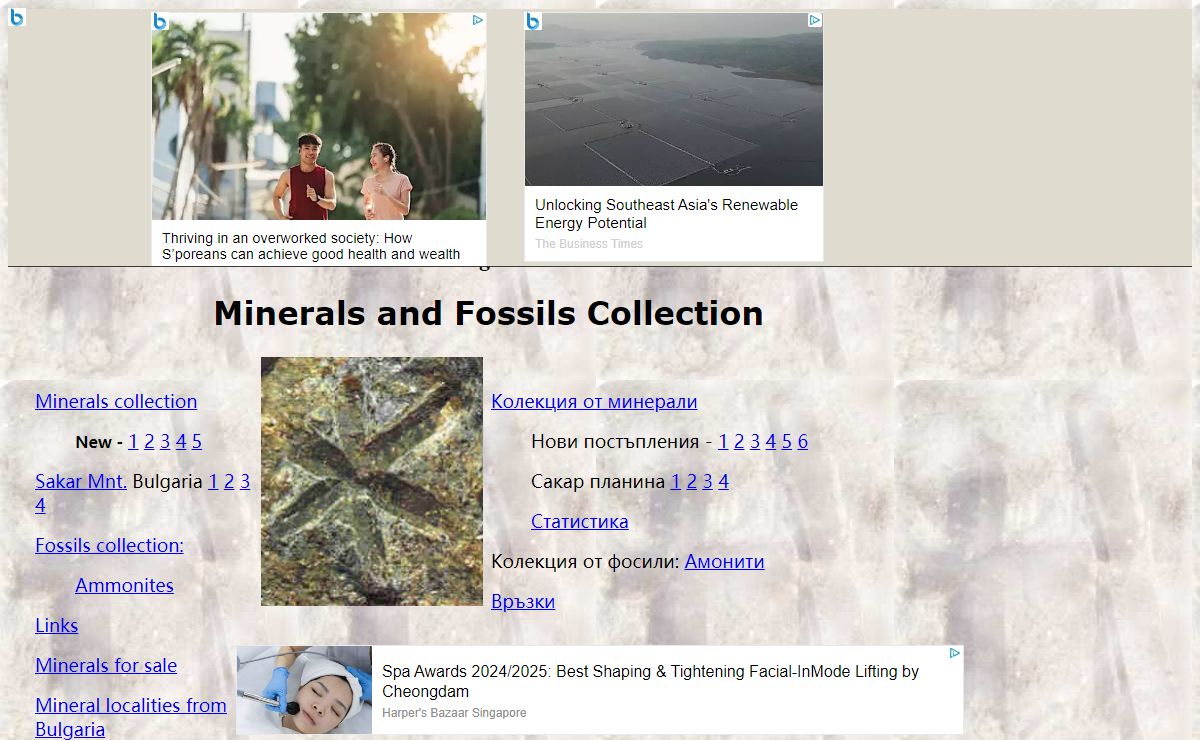Click the Връзки link
Image resolution: width=1200 pixels, height=740 pixels.
pos(523,601)
